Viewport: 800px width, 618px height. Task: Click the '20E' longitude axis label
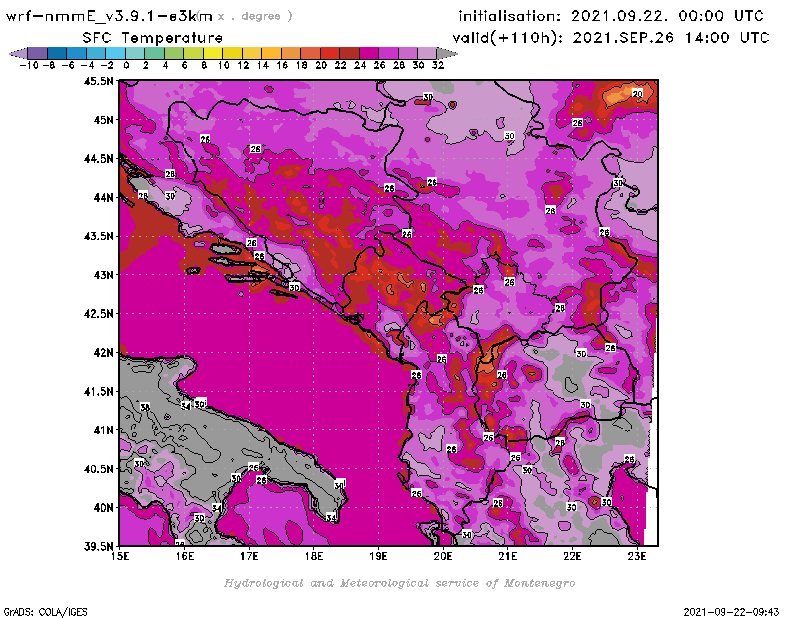(x=443, y=556)
